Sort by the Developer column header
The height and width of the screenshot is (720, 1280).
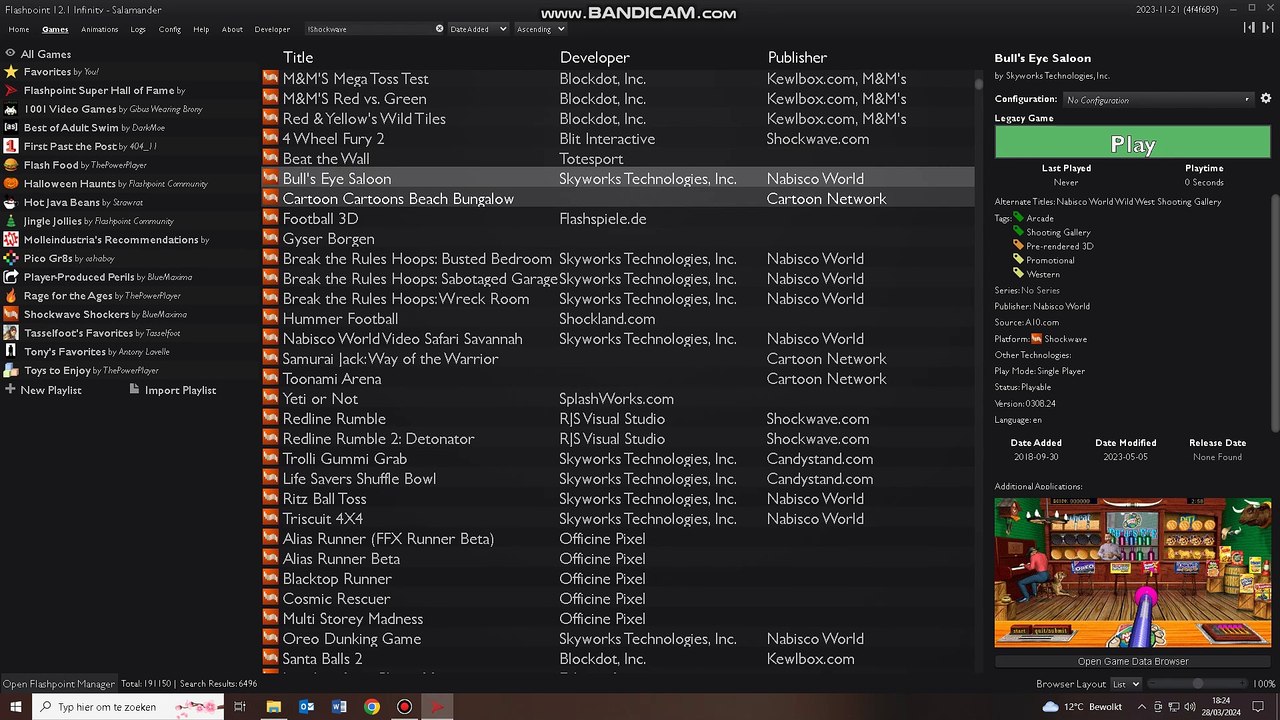pos(595,57)
